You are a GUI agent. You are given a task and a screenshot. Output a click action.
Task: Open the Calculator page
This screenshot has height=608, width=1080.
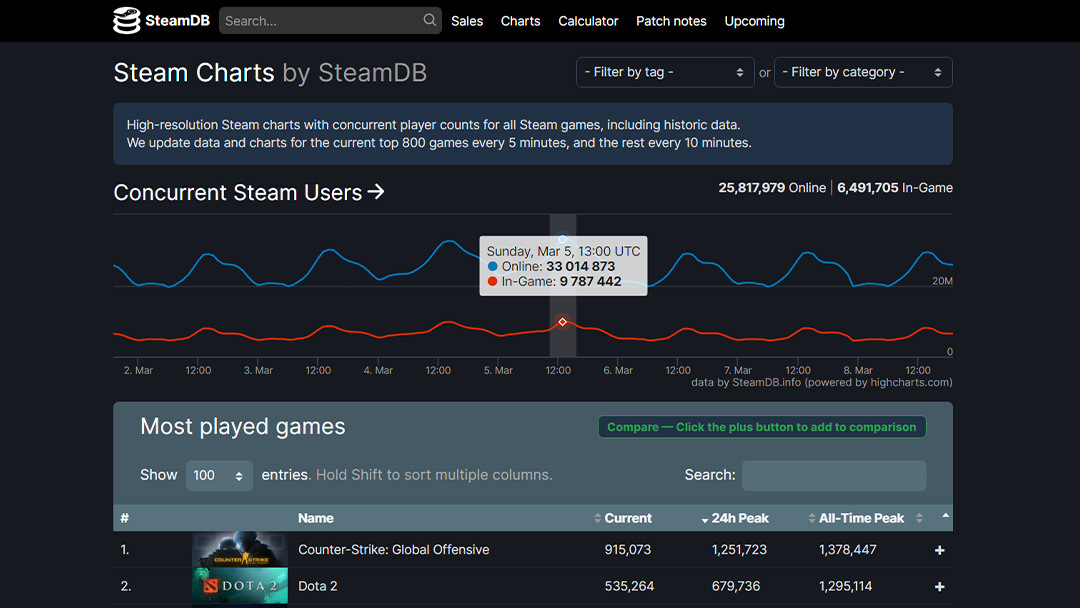click(x=588, y=21)
